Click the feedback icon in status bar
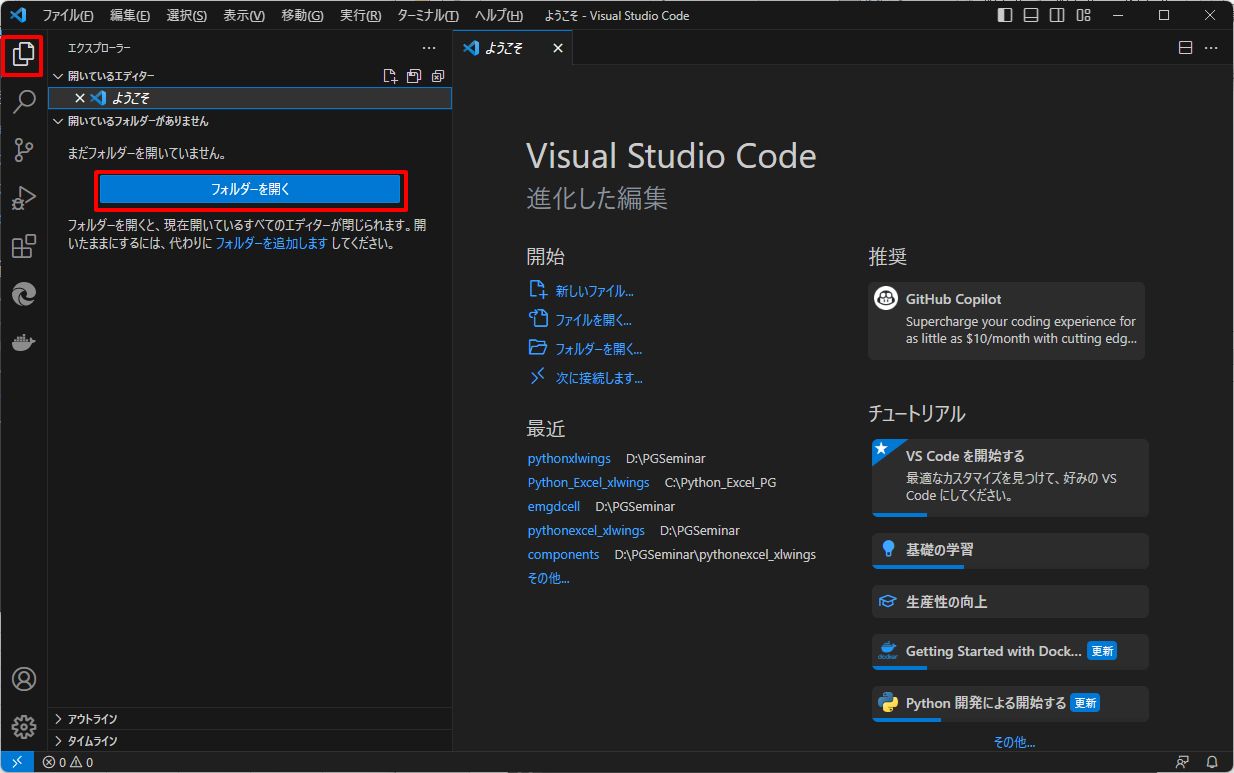 pyautogui.click(x=1183, y=762)
